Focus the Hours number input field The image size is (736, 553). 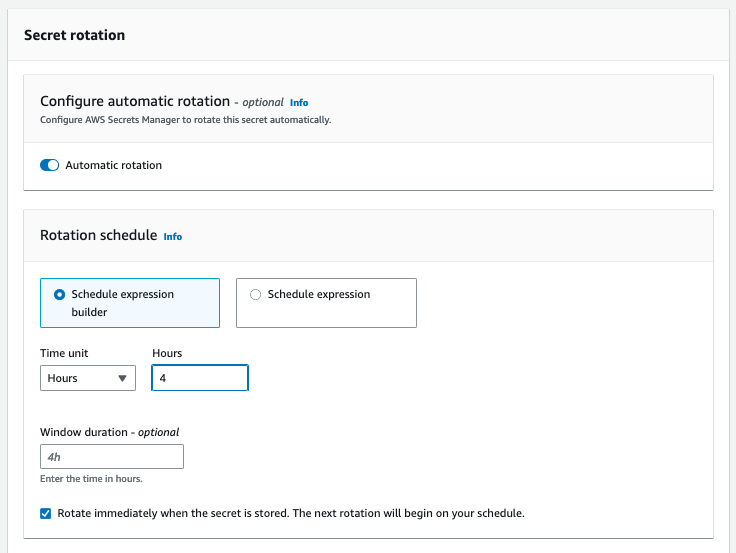point(200,378)
